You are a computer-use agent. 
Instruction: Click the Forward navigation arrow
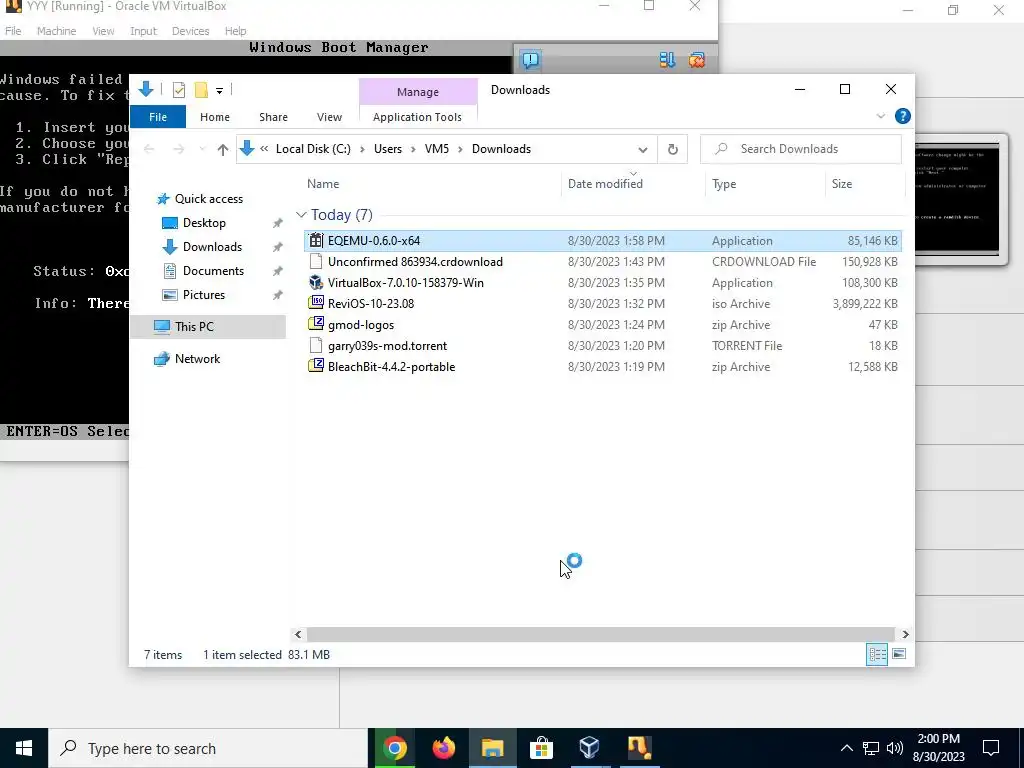click(x=178, y=150)
